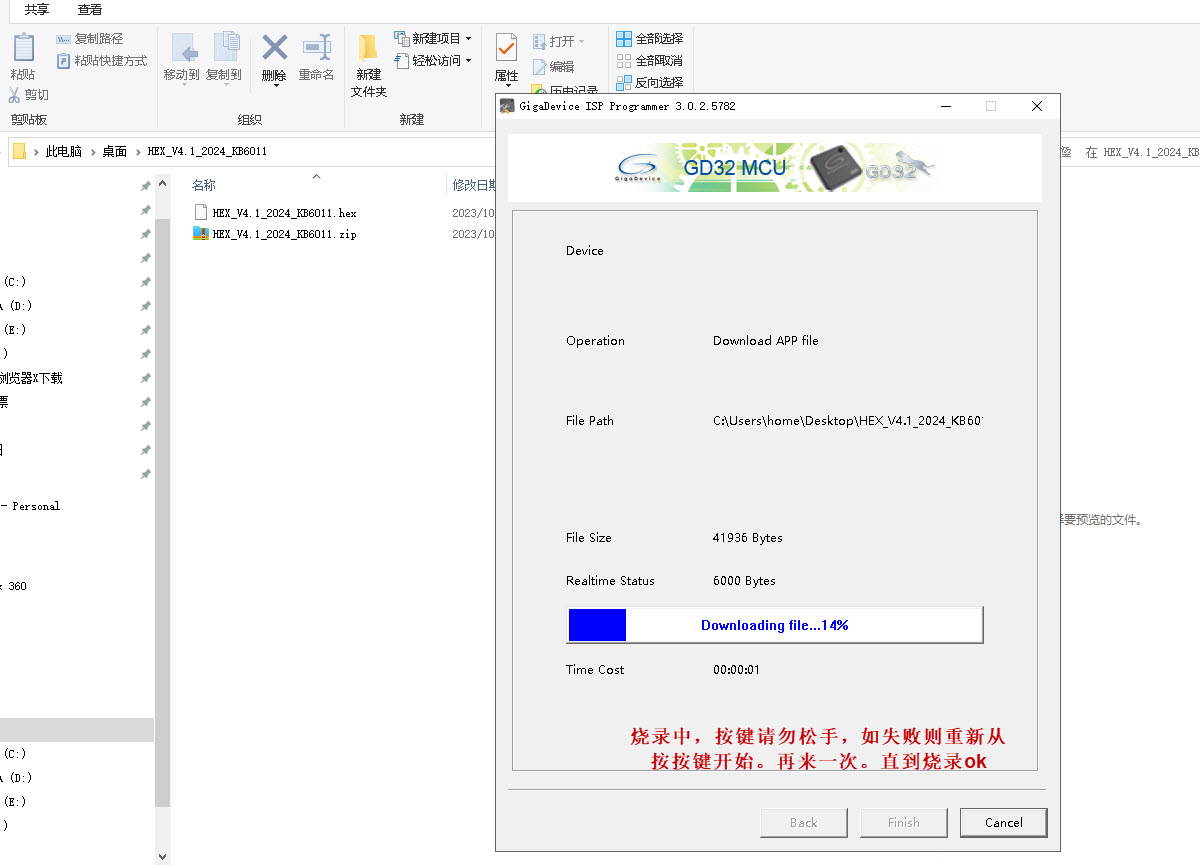
Task: Click 复制路径 (Copy path) in the ribbon
Action: [x=90, y=39]
